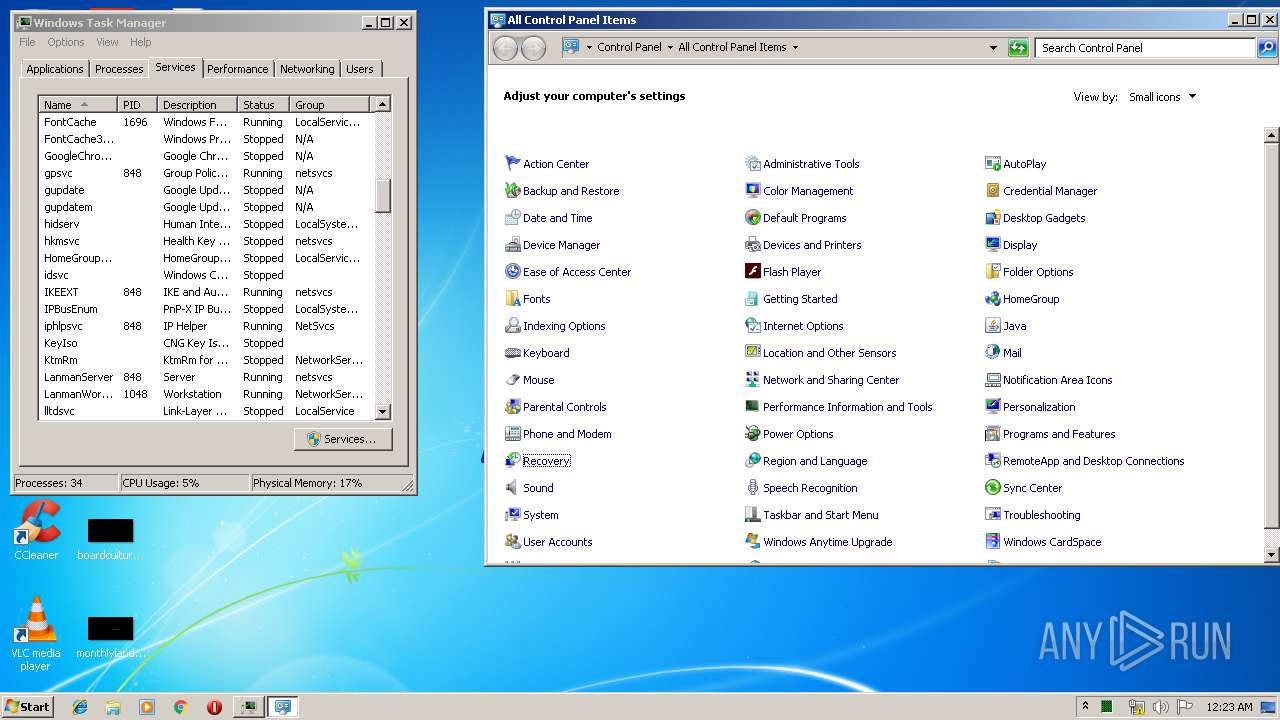Click Color Management icon
This screenshot has height=720, width=1280.
(x=753, y=190)
